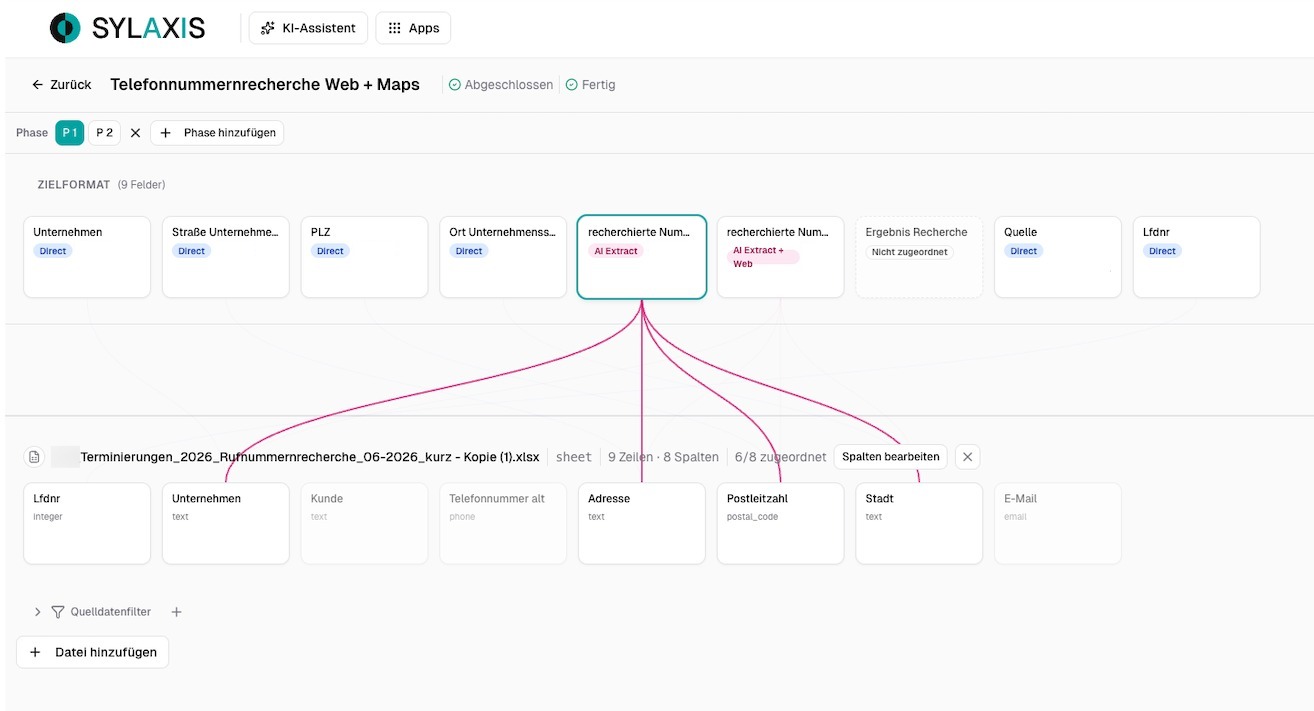Click the 9 Zeilen · 8 Spalten info
This screenshot has height=711, width=1314.
click(663, 457)
